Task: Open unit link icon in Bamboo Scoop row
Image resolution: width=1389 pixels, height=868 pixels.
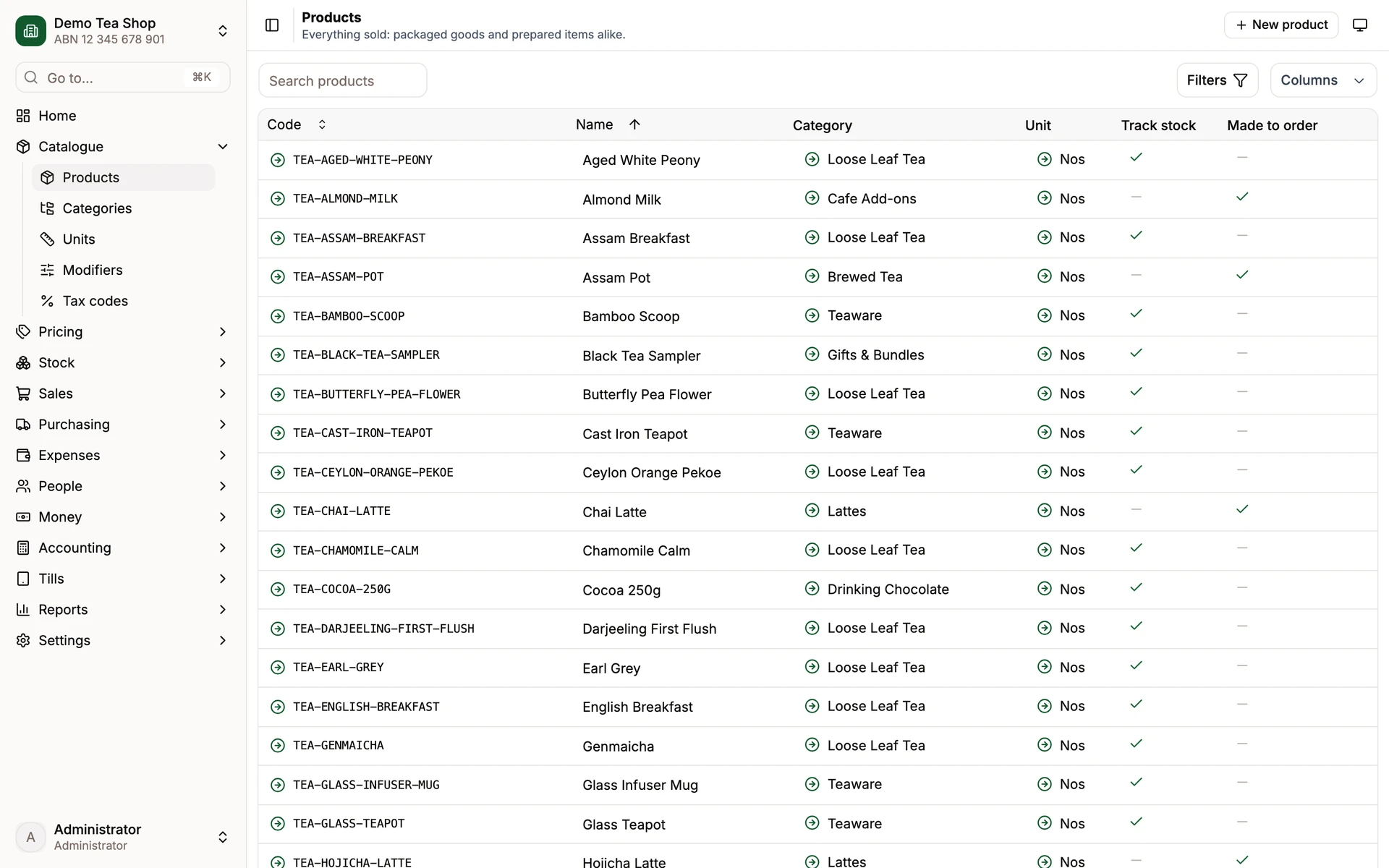Action: pos(1045,315)
